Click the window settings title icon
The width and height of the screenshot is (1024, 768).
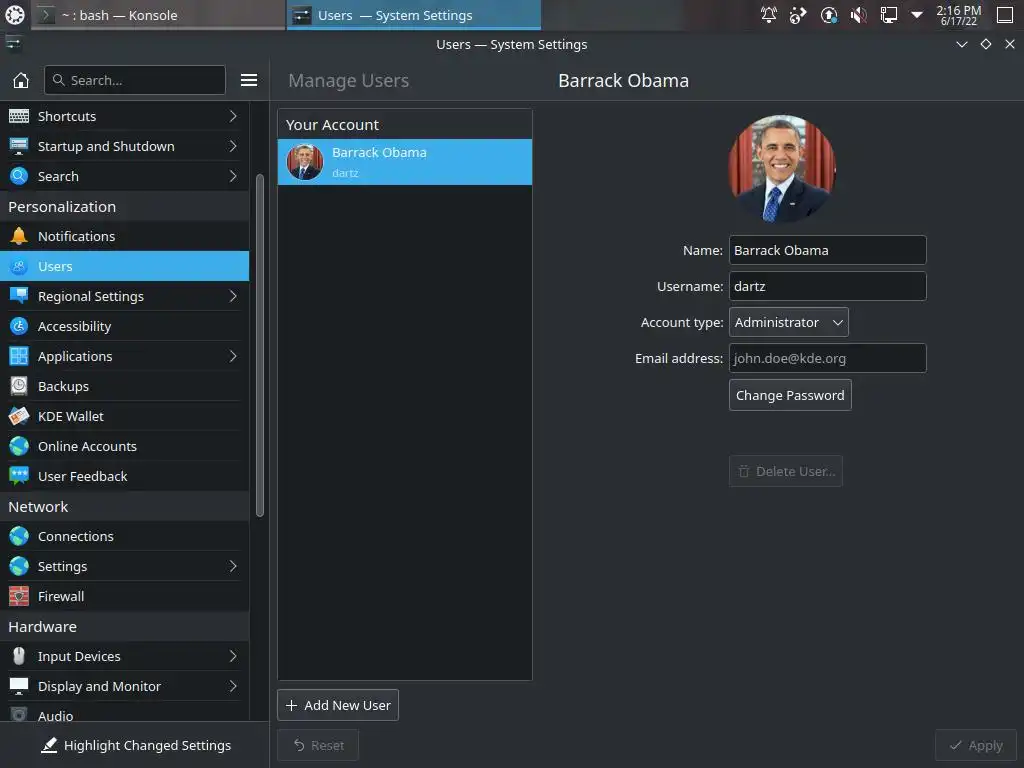[13, 44]
